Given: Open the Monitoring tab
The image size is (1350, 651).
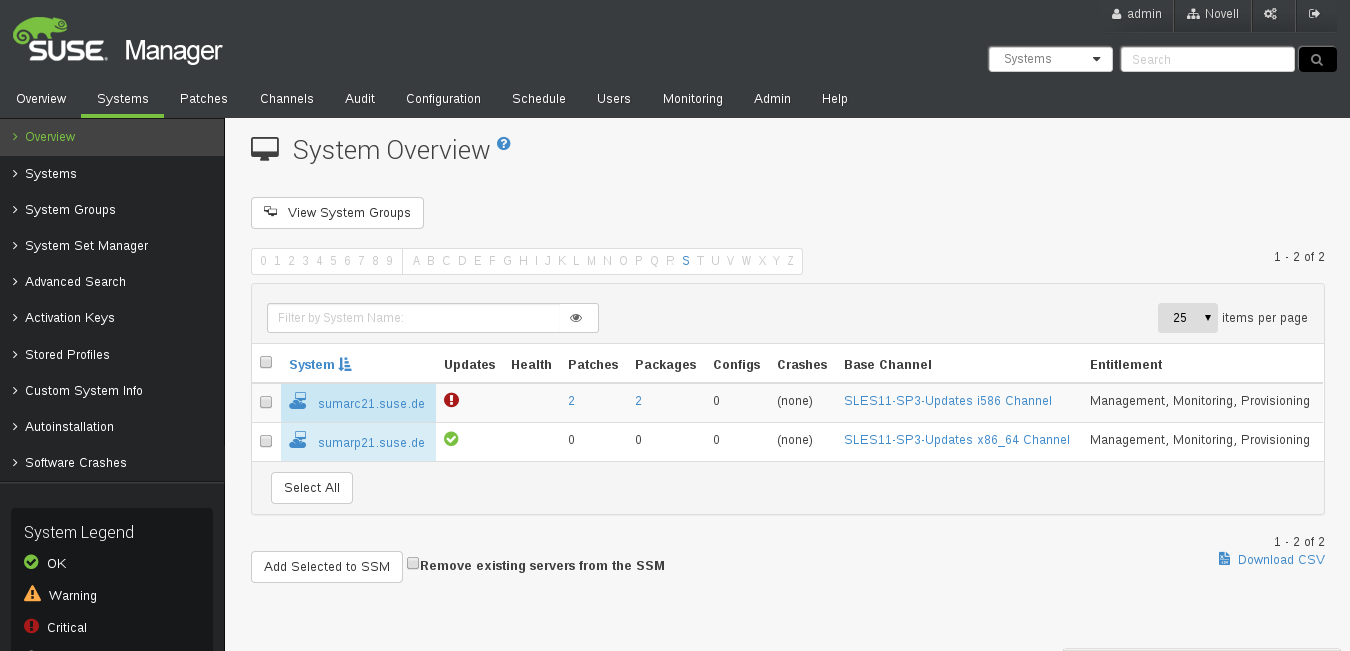Looking at the screenshot, I should 693,99.
